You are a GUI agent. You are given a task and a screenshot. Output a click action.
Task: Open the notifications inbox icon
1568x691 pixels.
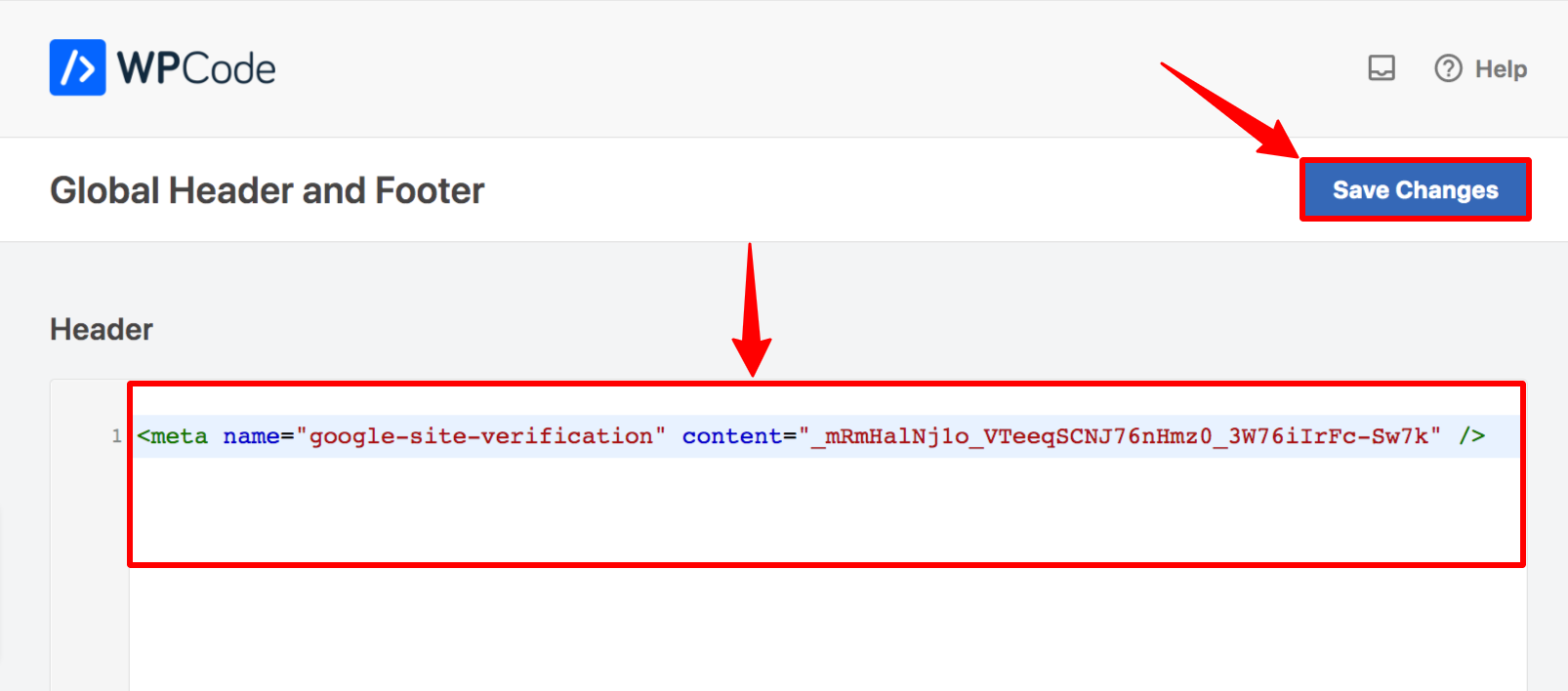pos(1380,68)
